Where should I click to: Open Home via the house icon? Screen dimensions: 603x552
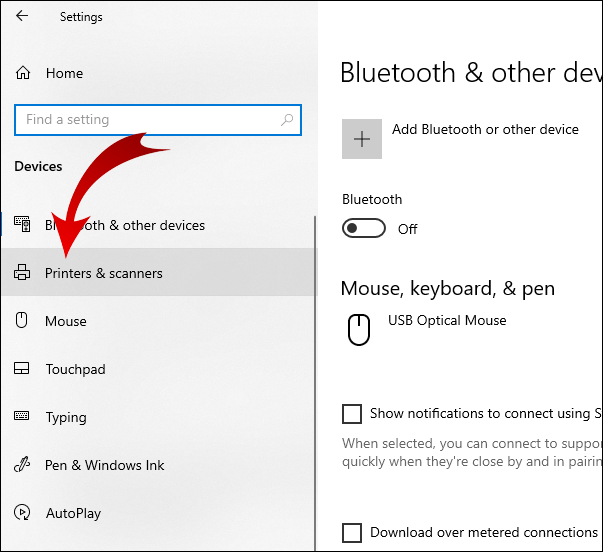click(x=23, y=72)
